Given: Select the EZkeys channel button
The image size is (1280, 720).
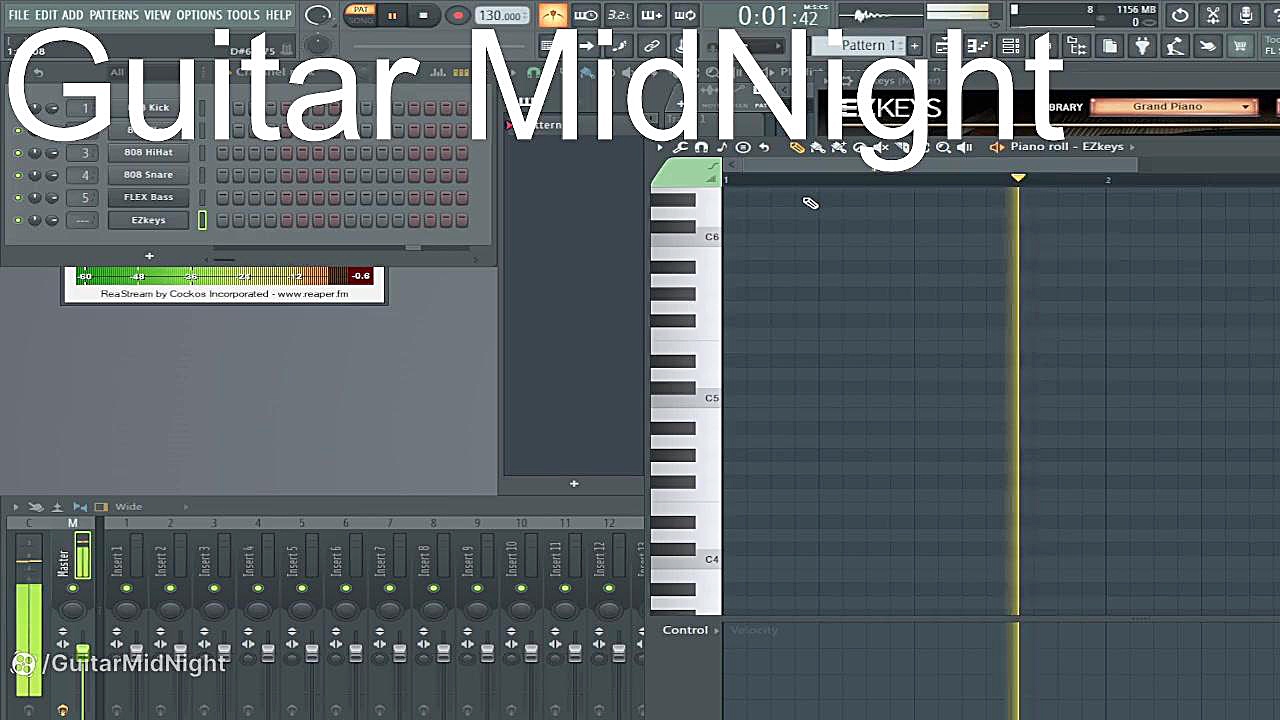Looking at the screenshot, I should point(148,220).
